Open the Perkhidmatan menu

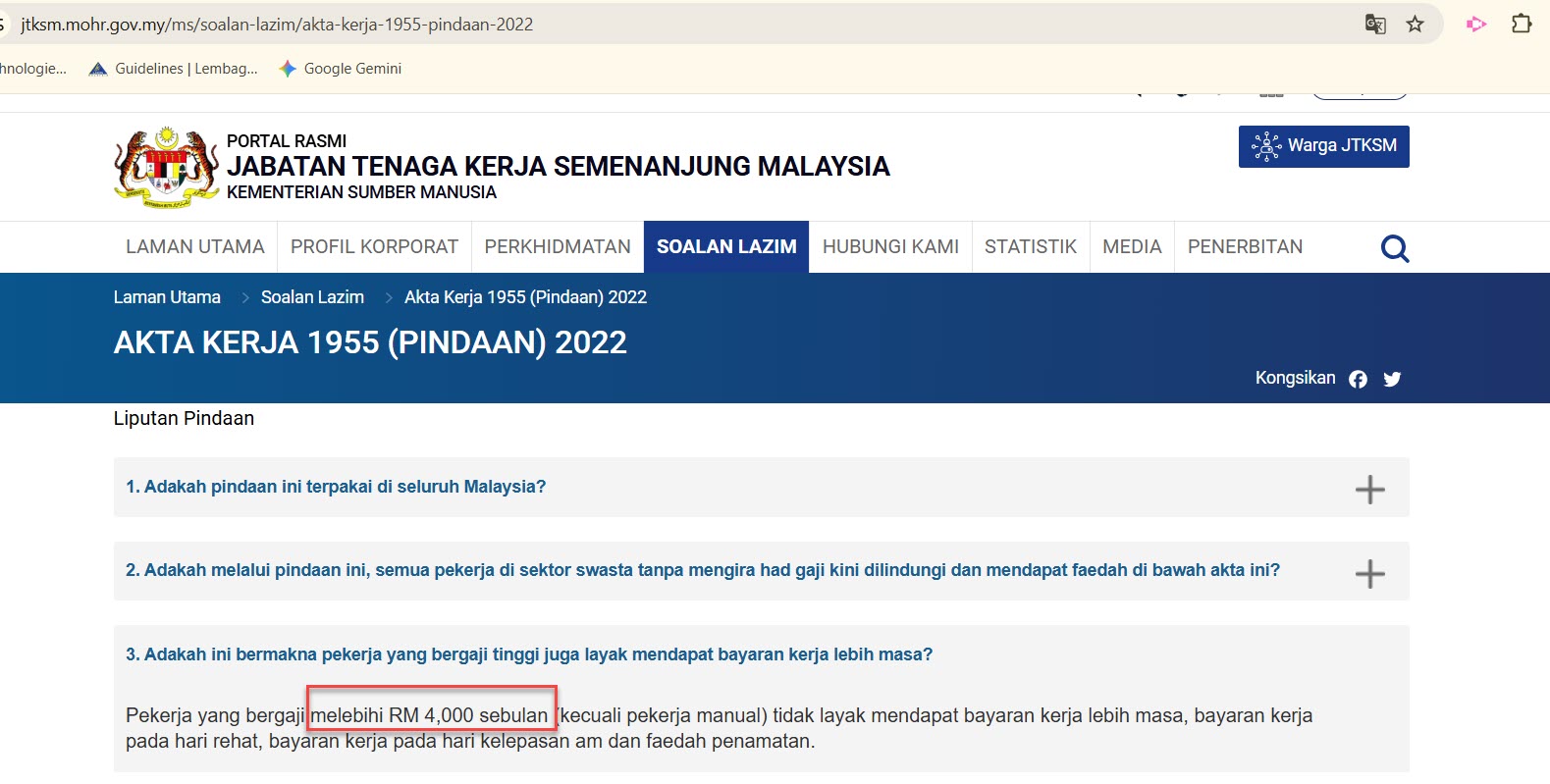tap(557, 247)
